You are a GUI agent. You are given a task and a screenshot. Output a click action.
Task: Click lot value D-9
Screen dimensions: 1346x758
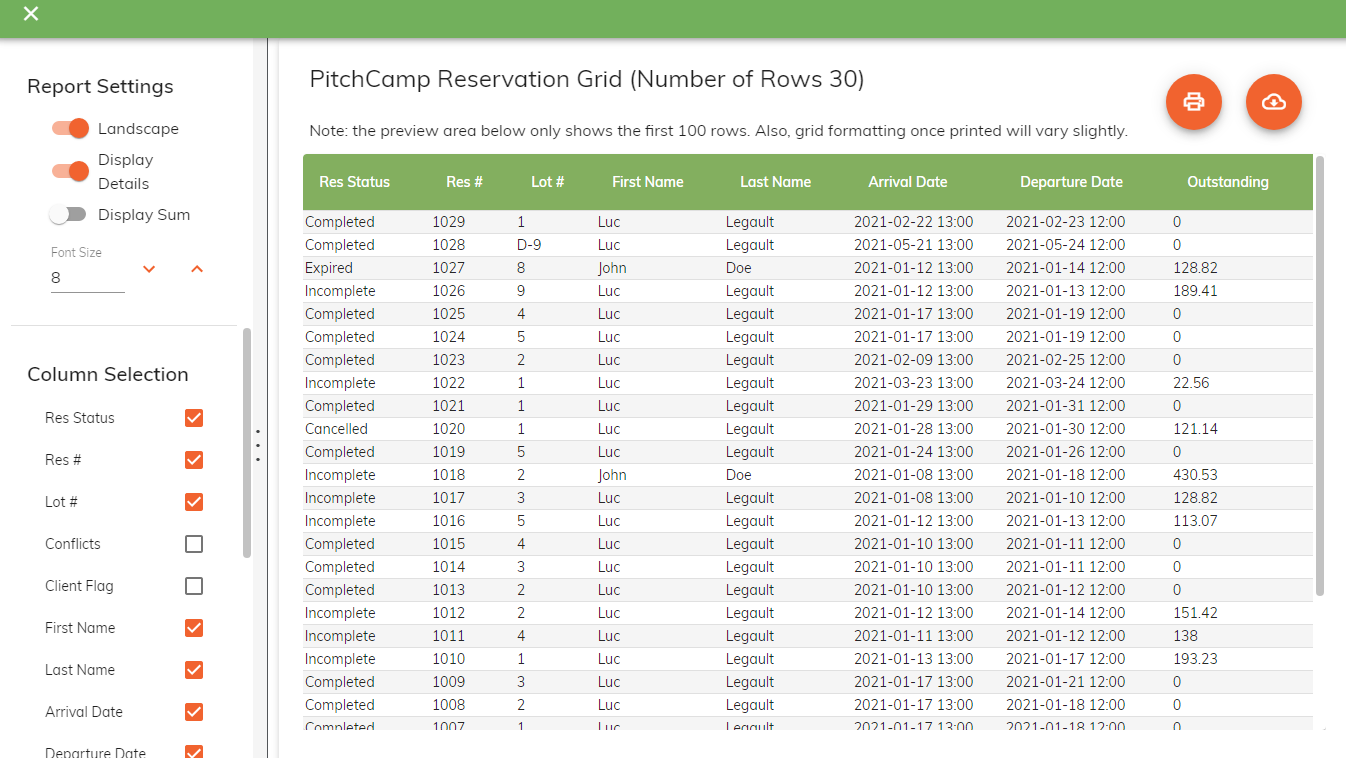pos(530,245)
